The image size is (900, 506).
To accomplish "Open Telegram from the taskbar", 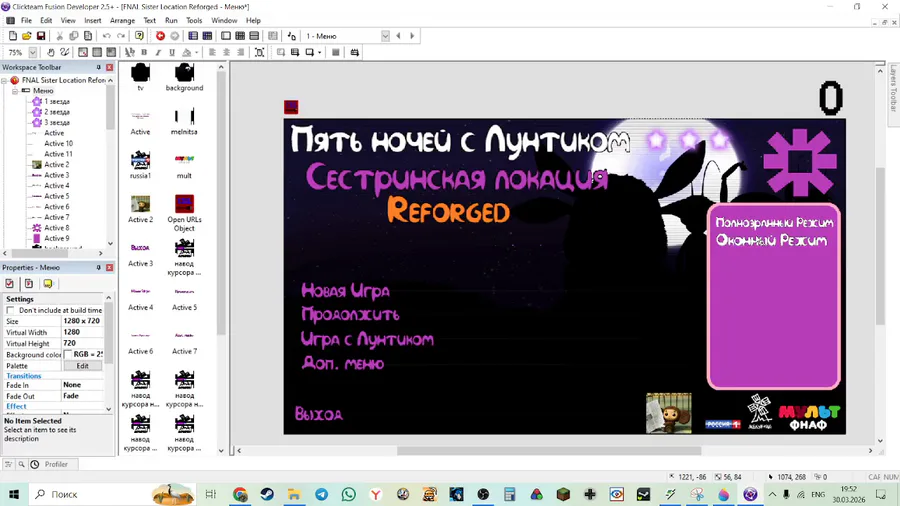I will (x=321, y=494).
